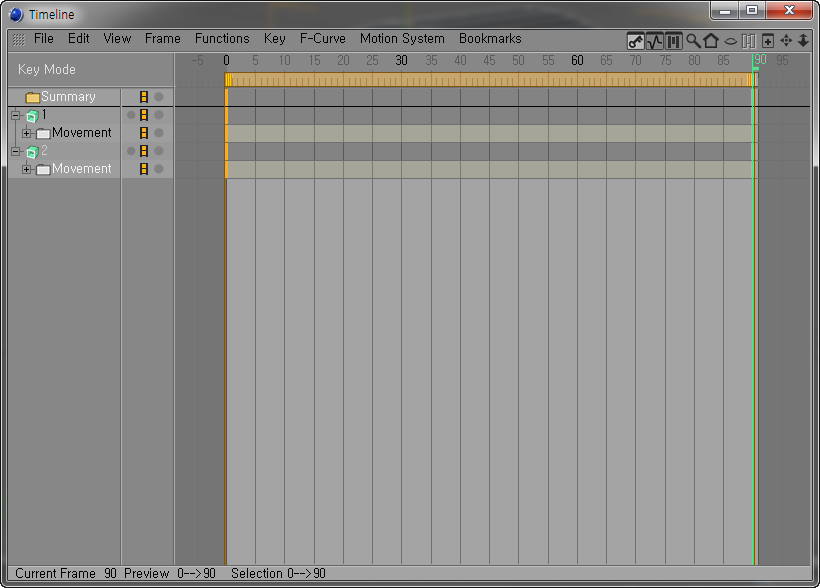This screenshot has width=820, height=588.
Task: Toggle the gray dot right of object 1's filmstrip
Action: coord(159,115)
